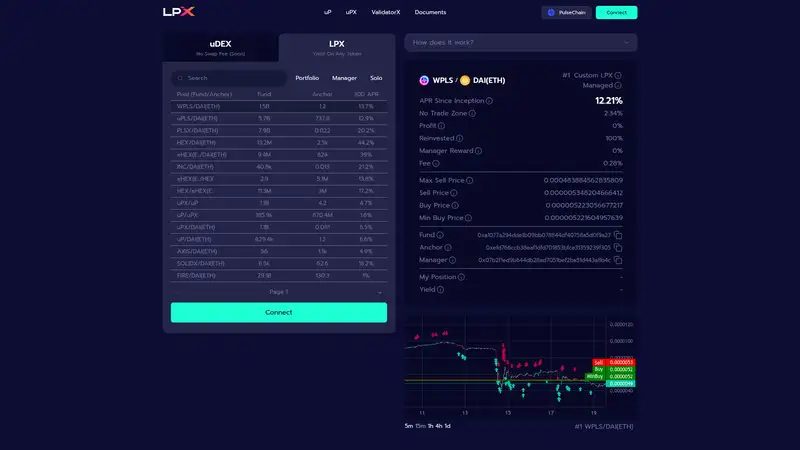Toggle the Portfolio filter
The height and width of the screenshot is (450, 800).
307,78
